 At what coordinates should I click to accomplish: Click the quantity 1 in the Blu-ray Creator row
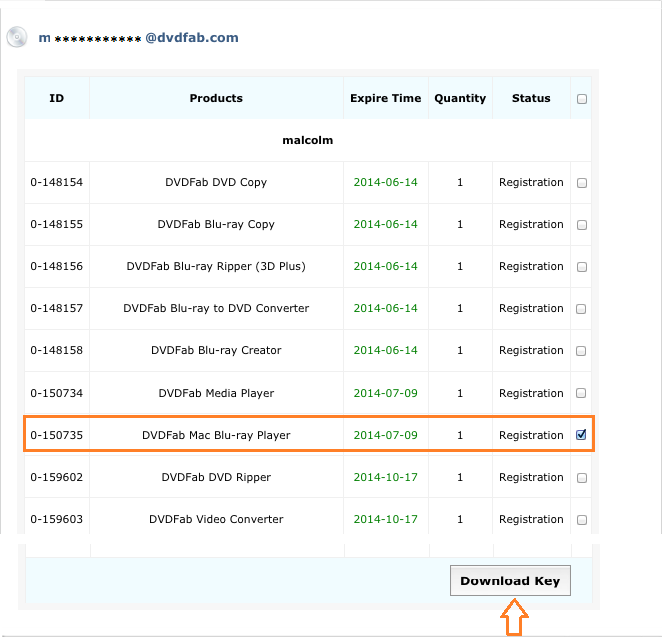coord(460,350)
